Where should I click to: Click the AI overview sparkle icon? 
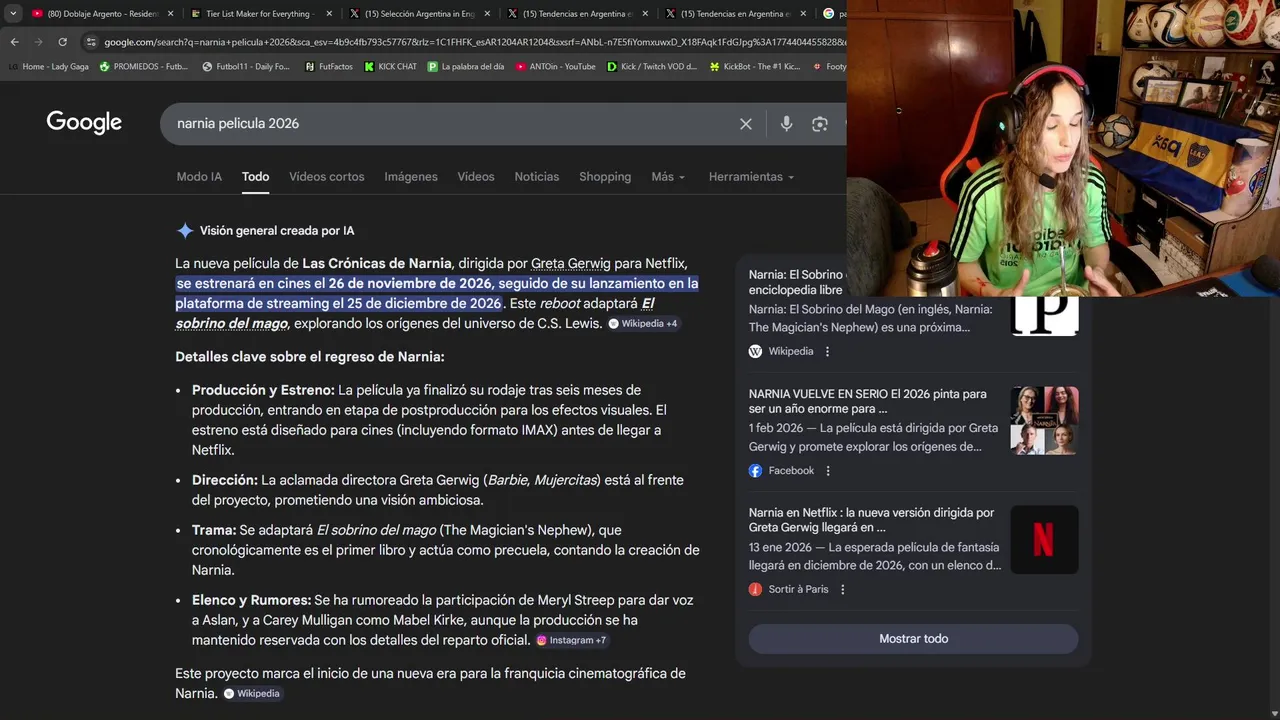point(185,231)
